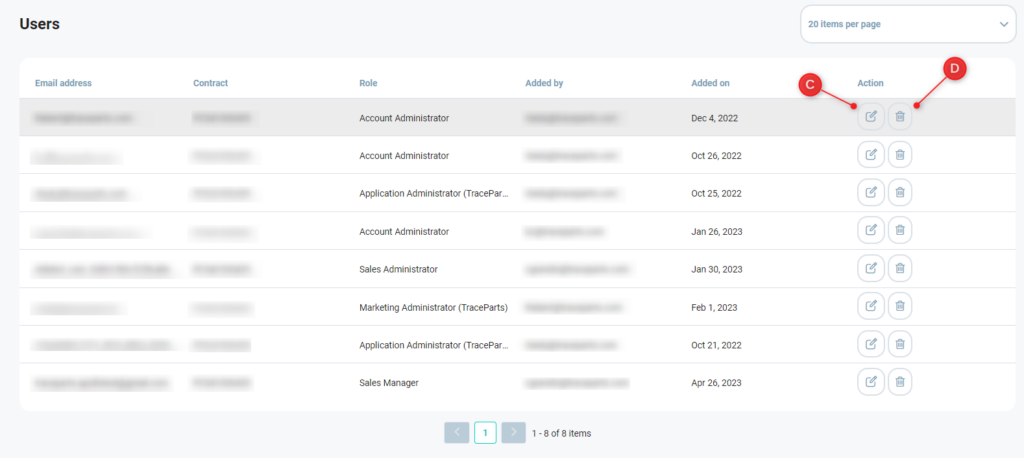Image resolution: width=1024 pixels, height=458 pixels.
Task: Open the 20 items per page dropdown
Action: [x=907, y=24]
